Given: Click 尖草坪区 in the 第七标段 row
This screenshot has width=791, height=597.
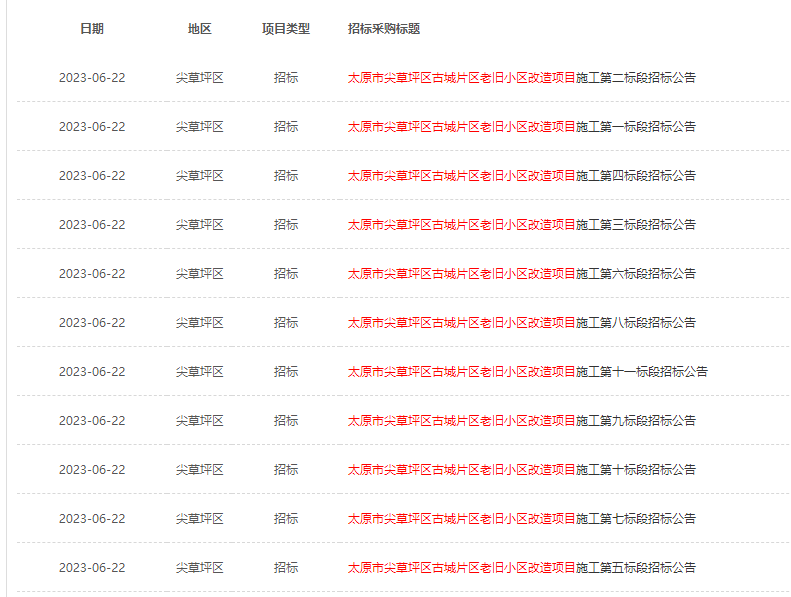Looking at the screenshot, I should (x=199, y=518).
